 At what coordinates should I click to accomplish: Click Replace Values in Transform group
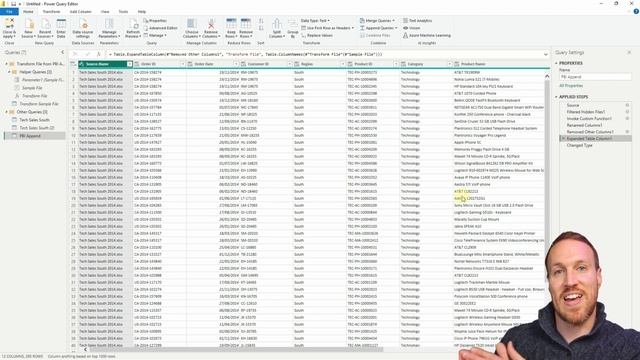pyautogui.click(x=317, y=36)
